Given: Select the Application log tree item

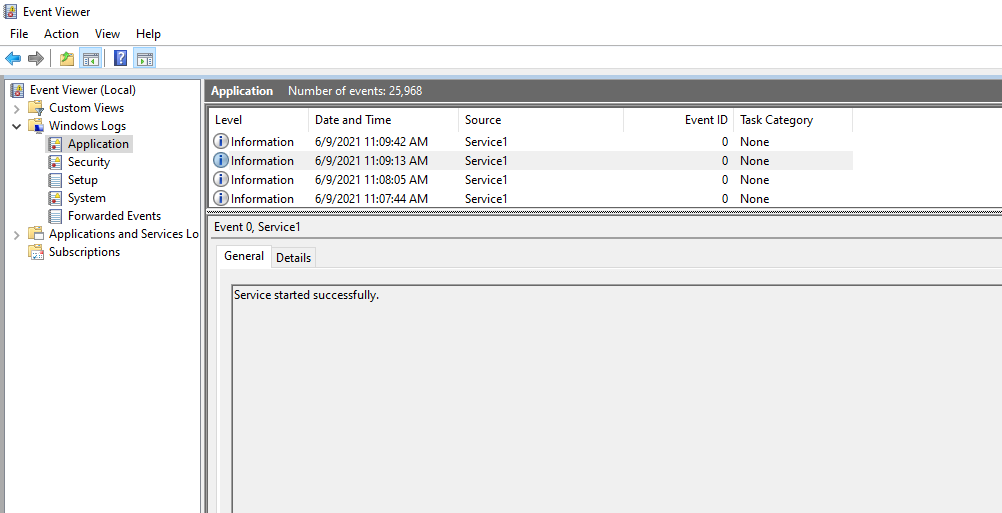Looking at the screenshot, I should [98, 144].
